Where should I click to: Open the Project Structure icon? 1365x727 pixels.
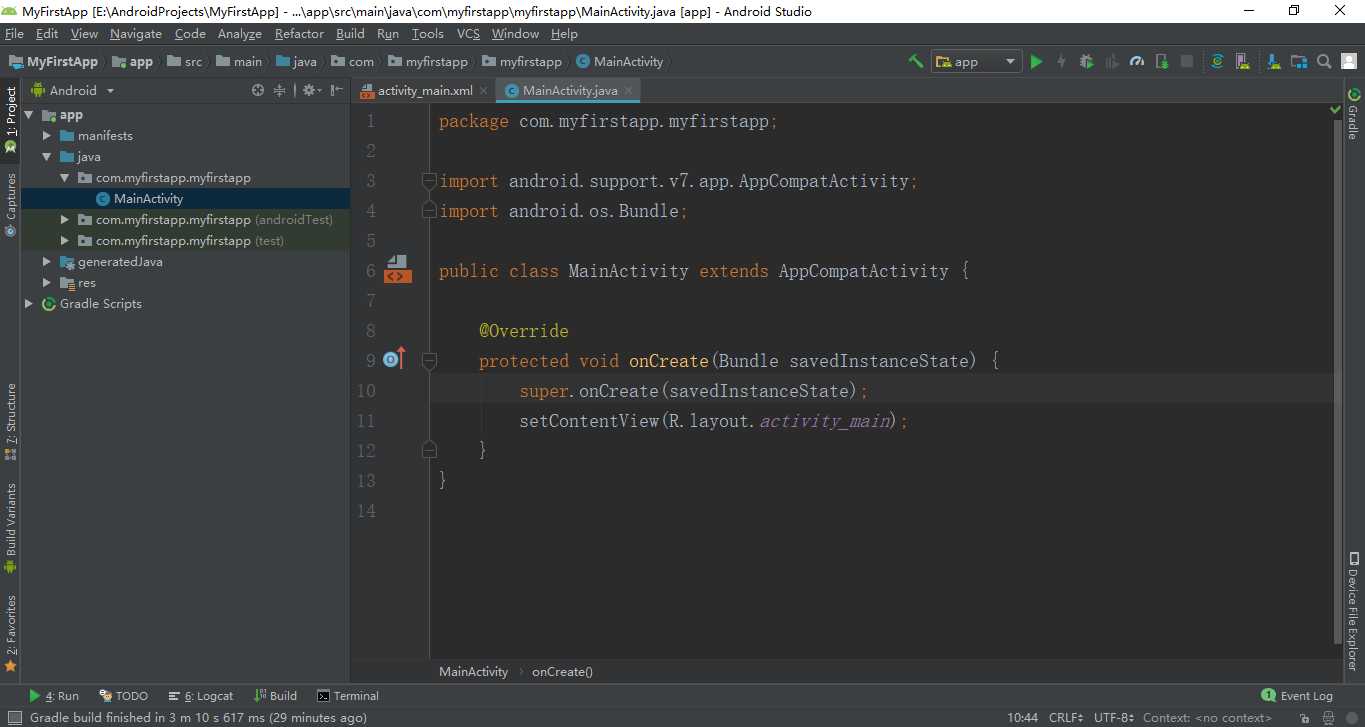[1299, 62]
